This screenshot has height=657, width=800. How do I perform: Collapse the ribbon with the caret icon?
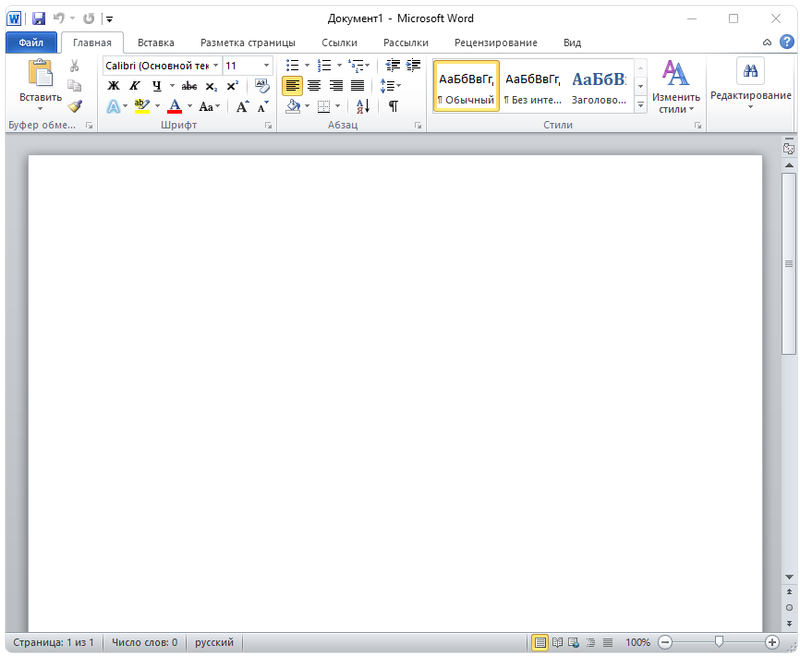click(767, 43)
